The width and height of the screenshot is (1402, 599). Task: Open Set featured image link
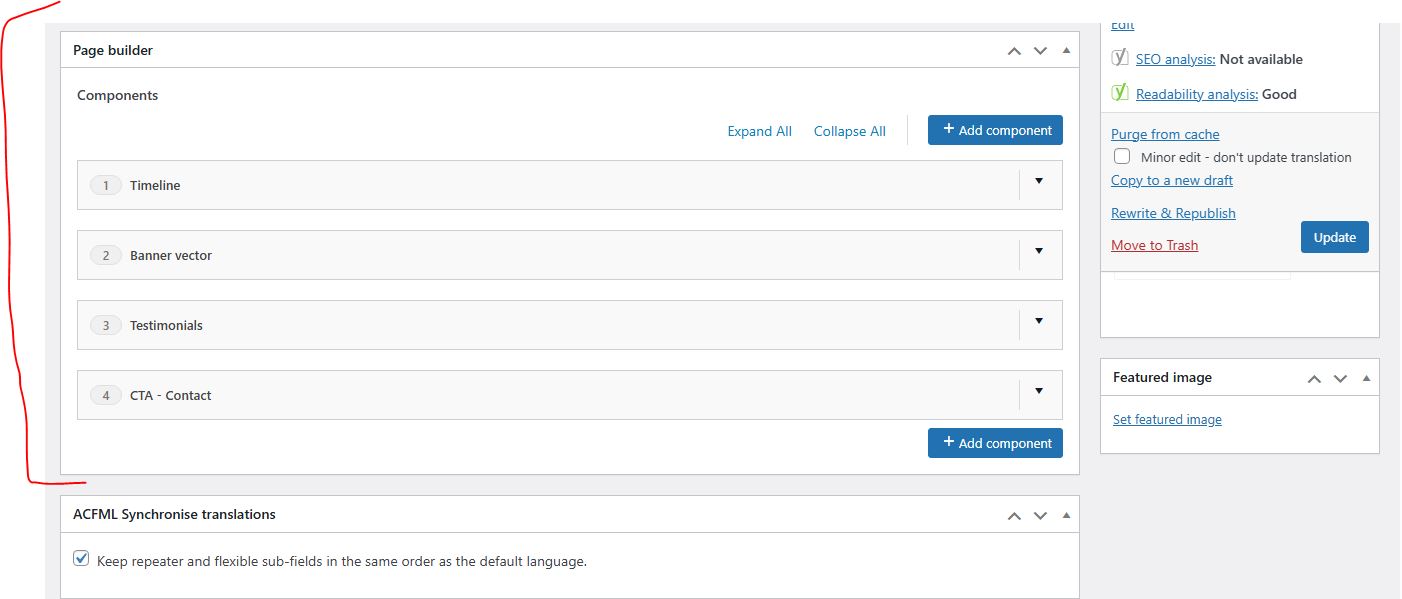[1167, 420]
